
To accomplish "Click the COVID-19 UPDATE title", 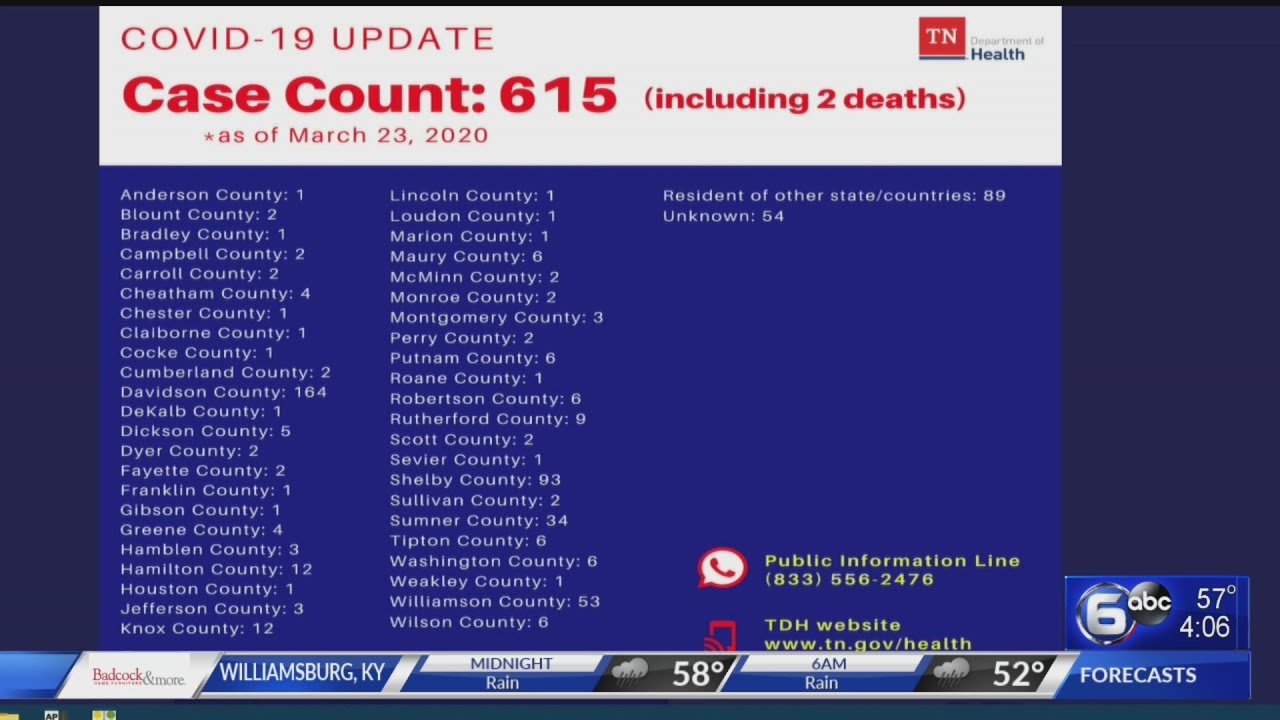I will click(308, 39).
